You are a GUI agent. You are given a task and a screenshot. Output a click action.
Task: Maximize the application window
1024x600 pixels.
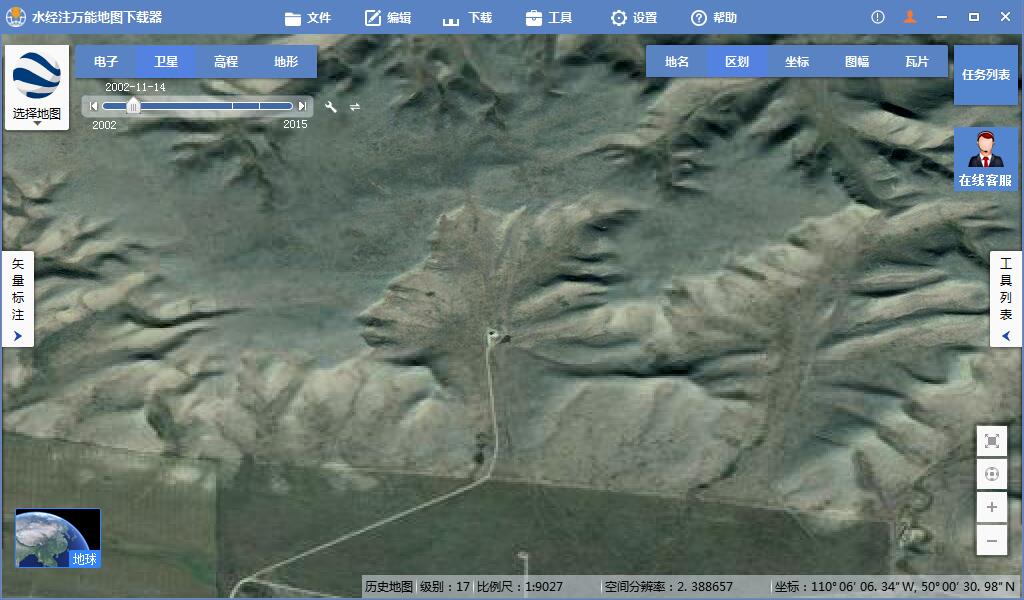pos(974,17)
